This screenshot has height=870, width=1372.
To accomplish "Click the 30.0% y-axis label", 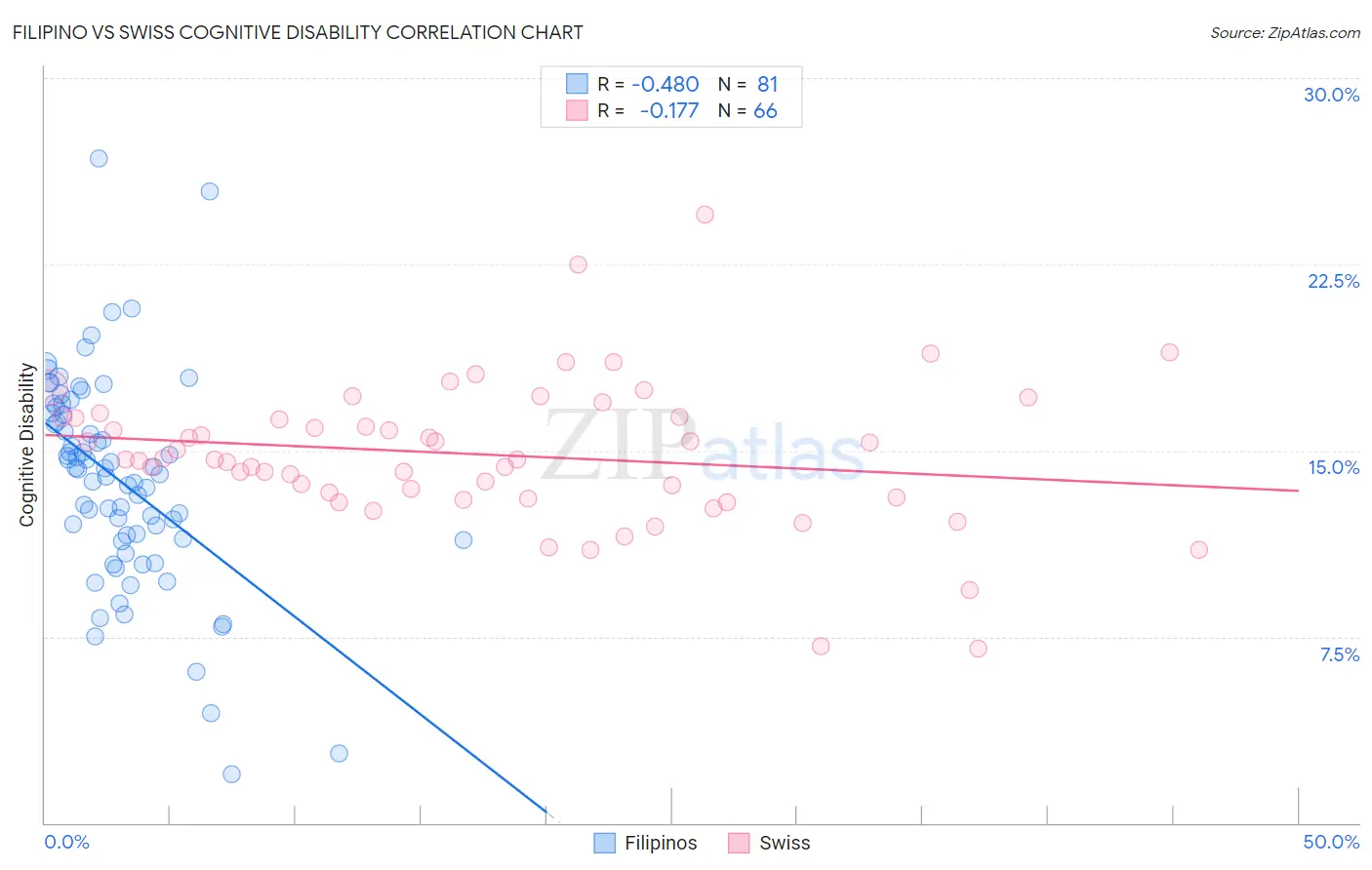I will pos(1331,95).
